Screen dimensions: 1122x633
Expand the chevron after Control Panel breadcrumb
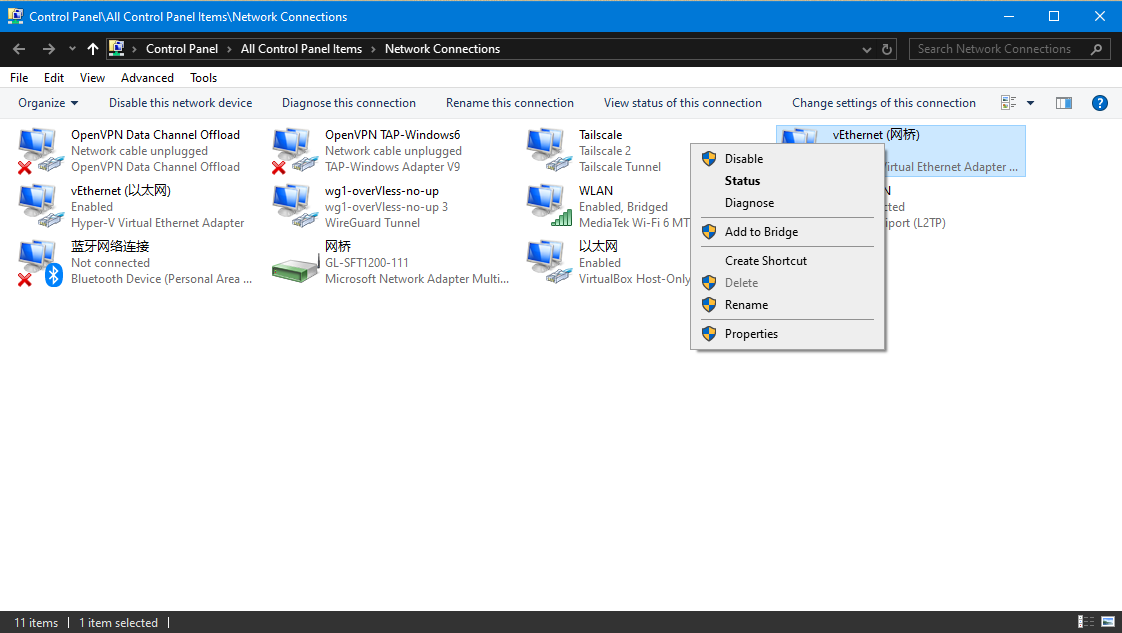[229, 49]
